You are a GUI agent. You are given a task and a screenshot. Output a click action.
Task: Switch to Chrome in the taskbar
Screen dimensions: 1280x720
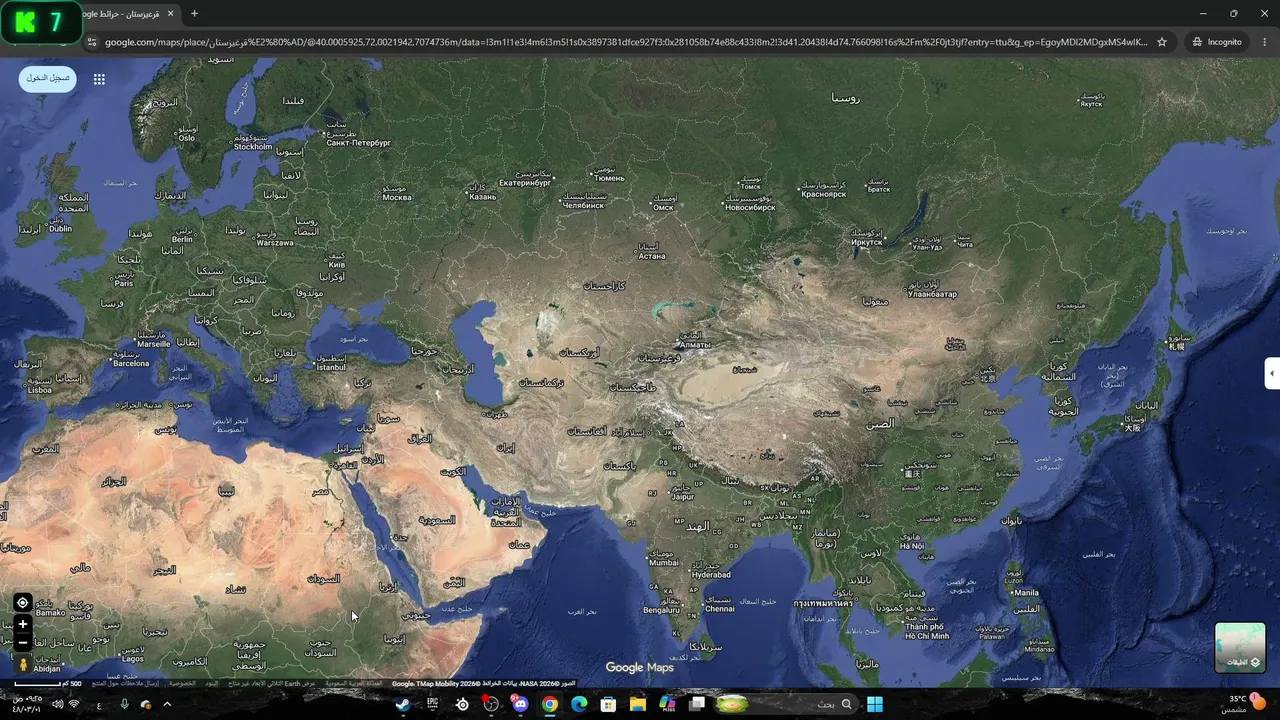[550, 704]
